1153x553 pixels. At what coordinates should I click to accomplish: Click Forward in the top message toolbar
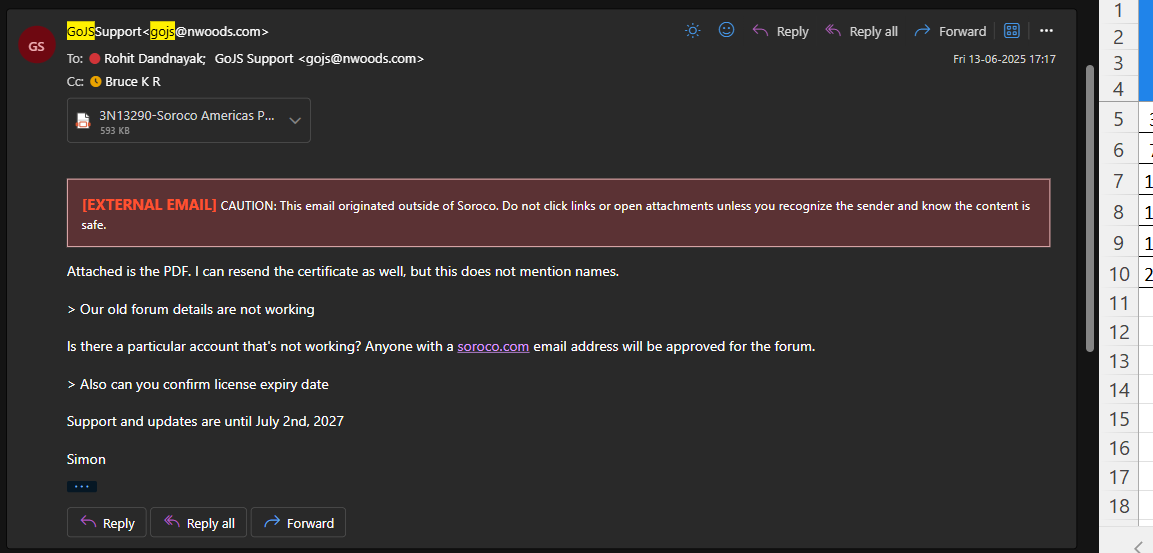(x=950, y=31)
